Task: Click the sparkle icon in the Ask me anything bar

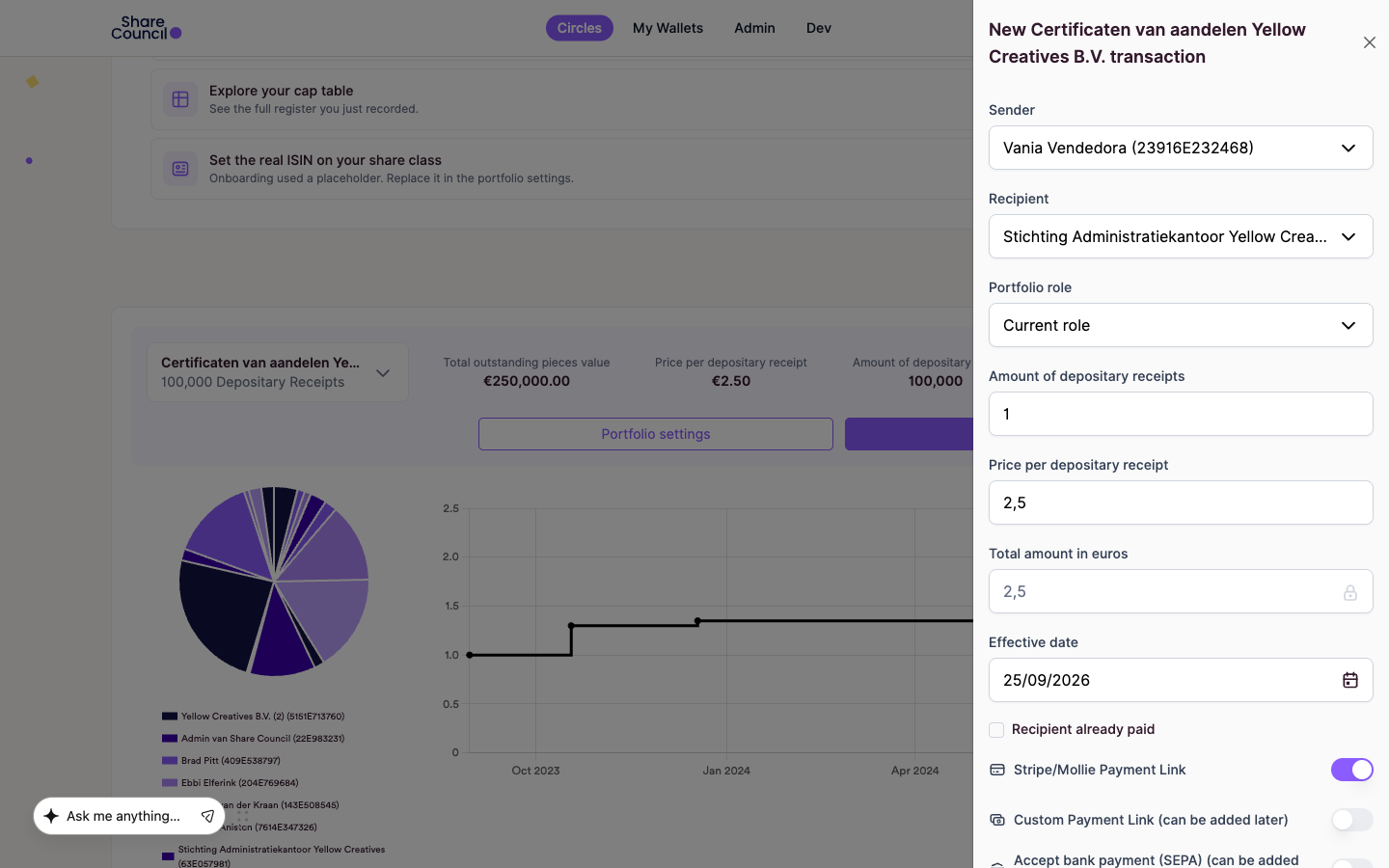Action: pos(51,816)
